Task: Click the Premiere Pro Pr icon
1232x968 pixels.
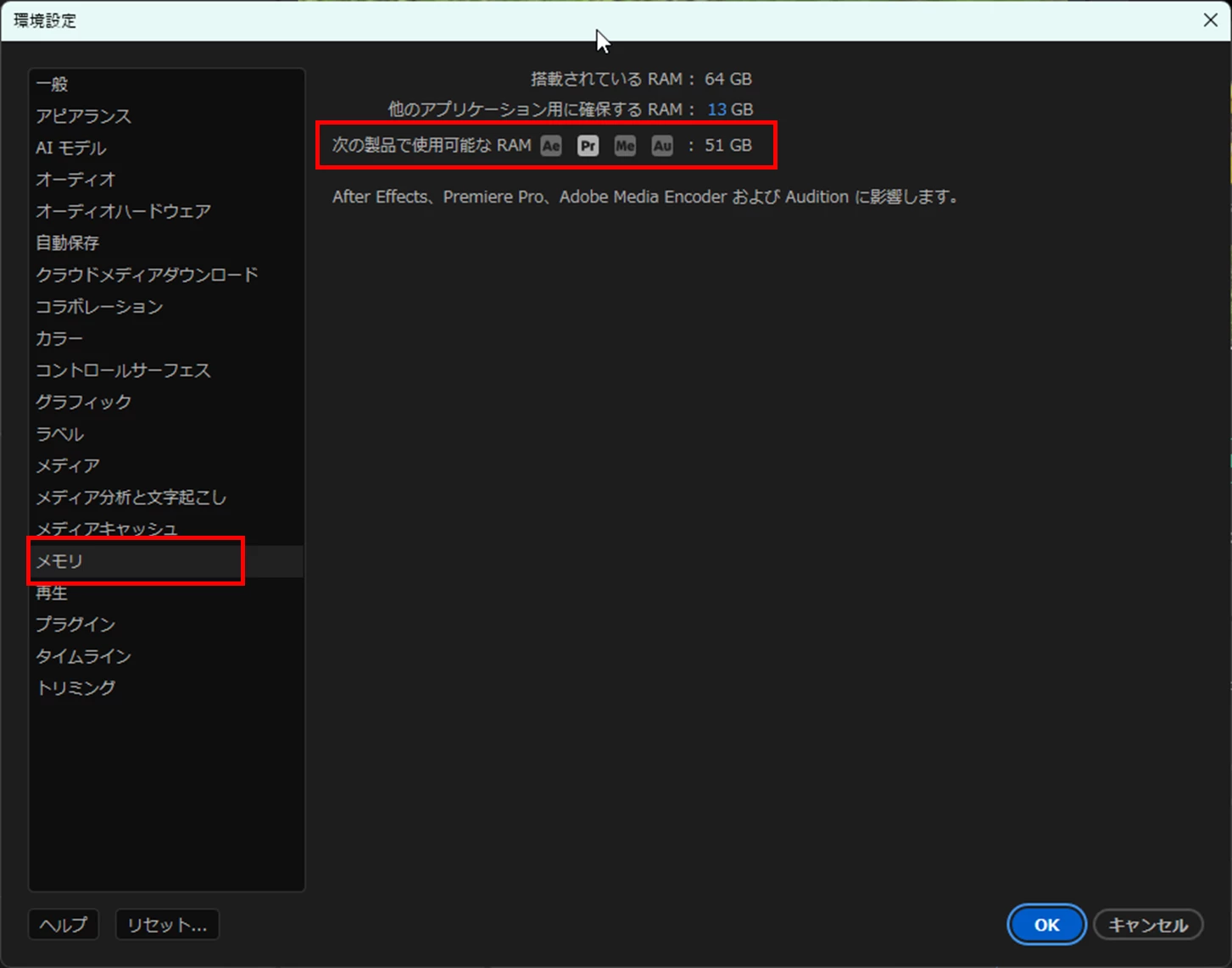Action: pyautogui.click(x=588, y=146)
